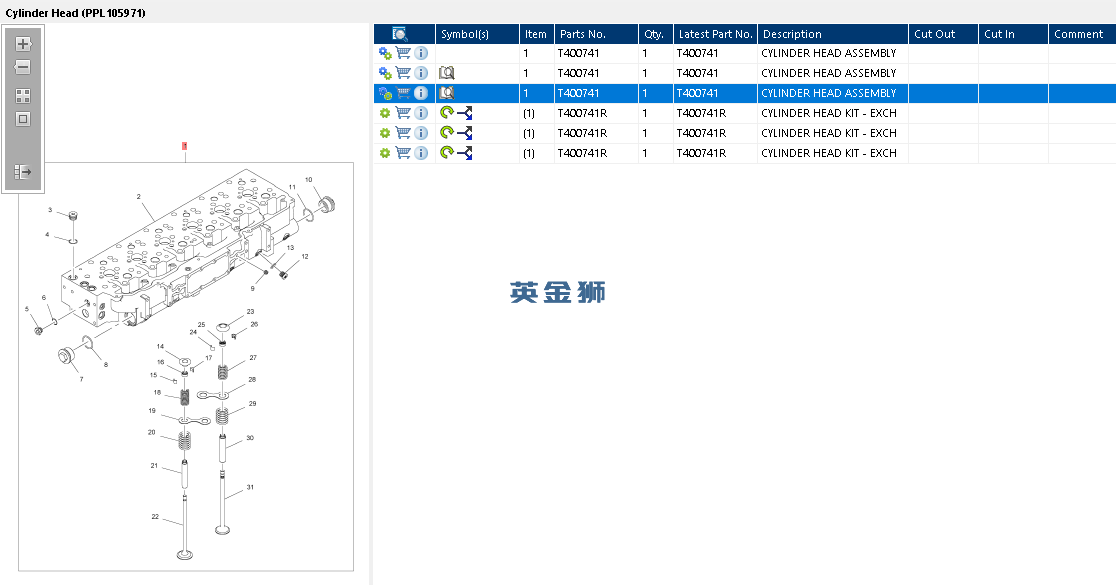The image size is (1116, 585).
Task: Click blue branch arrow symbol in first T400741R row
Action: 465,112
